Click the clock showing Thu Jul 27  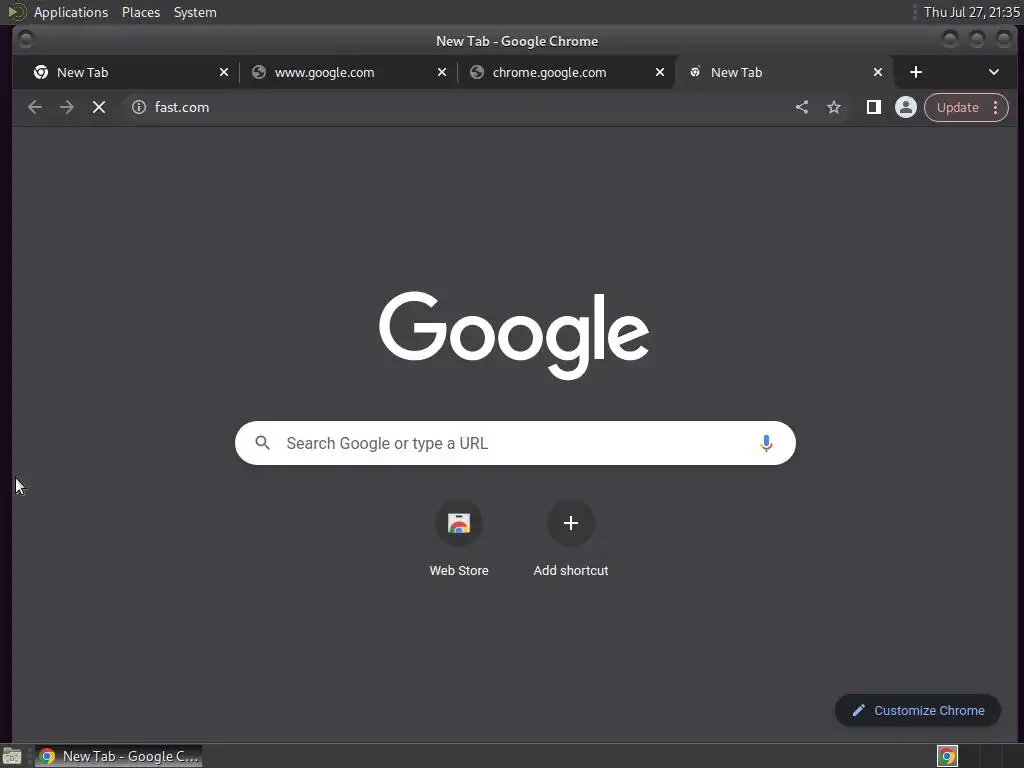(971, 12)
